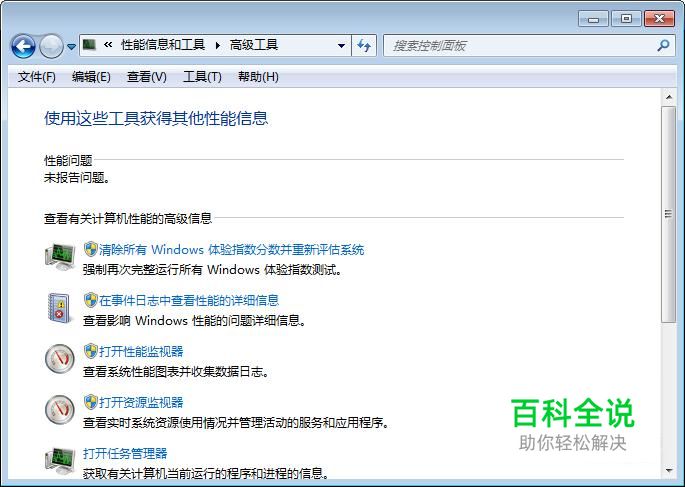
Task: Open 在事件日志中查看性能的详细信息 link
Action: coord(189,300)
